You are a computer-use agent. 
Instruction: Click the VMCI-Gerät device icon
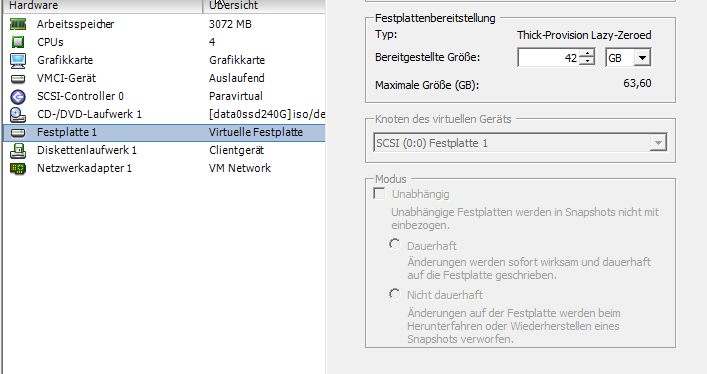click(18, 79)
